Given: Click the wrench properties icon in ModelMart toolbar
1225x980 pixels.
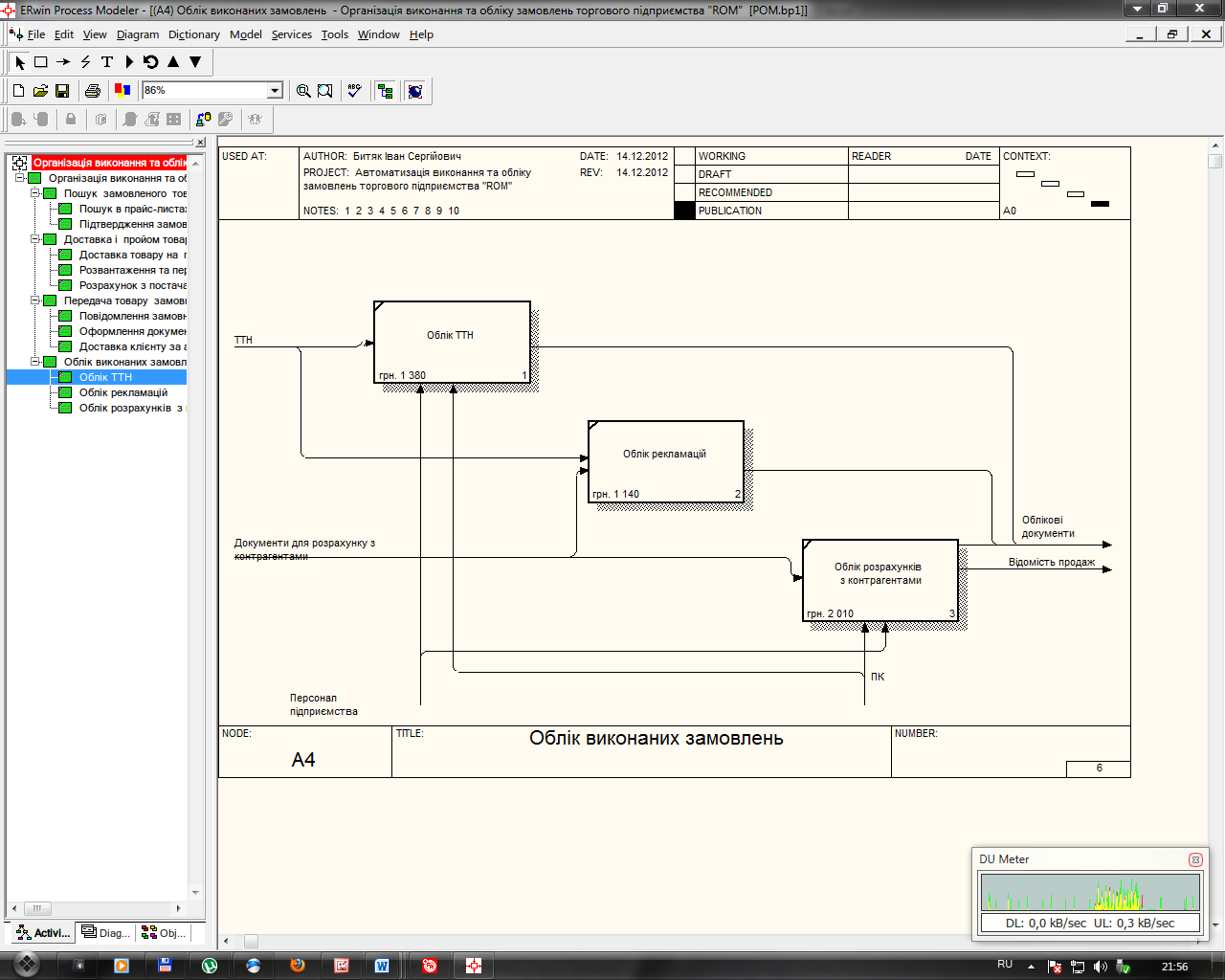Looking at the screenshot, I should [226, 120].
